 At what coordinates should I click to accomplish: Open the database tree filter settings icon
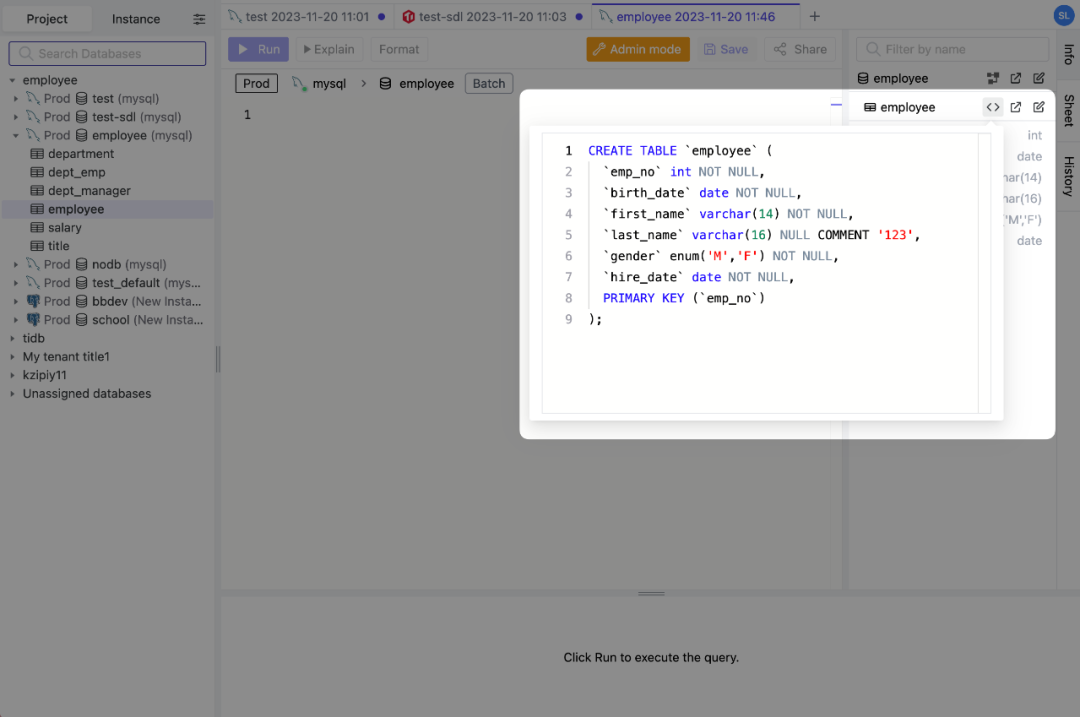pos(199,19)
